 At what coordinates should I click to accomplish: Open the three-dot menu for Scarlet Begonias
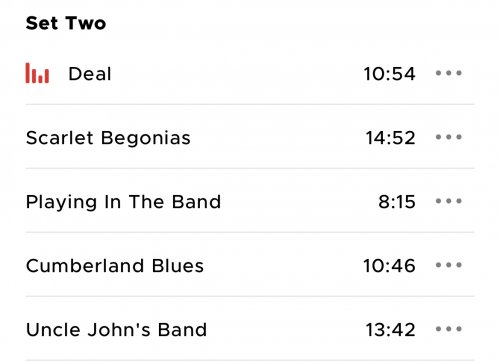(x=449, y=137)
